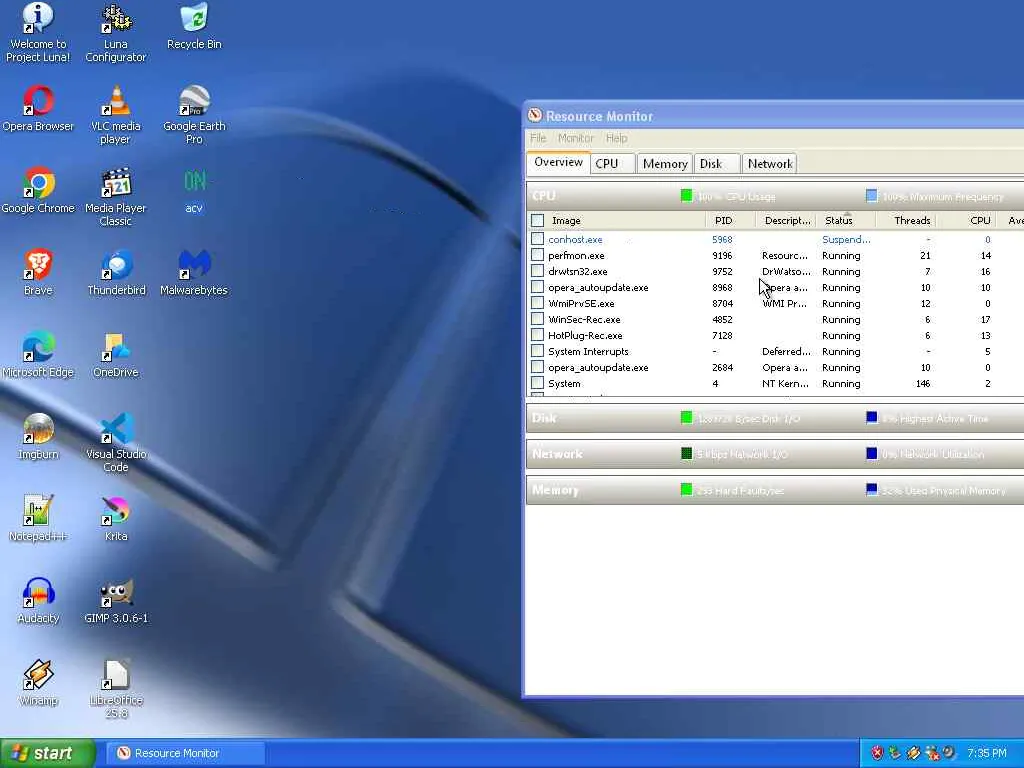Switch to the CPU tab
The width and height of the screenshot is (1024, 768).
pos(613,164)
